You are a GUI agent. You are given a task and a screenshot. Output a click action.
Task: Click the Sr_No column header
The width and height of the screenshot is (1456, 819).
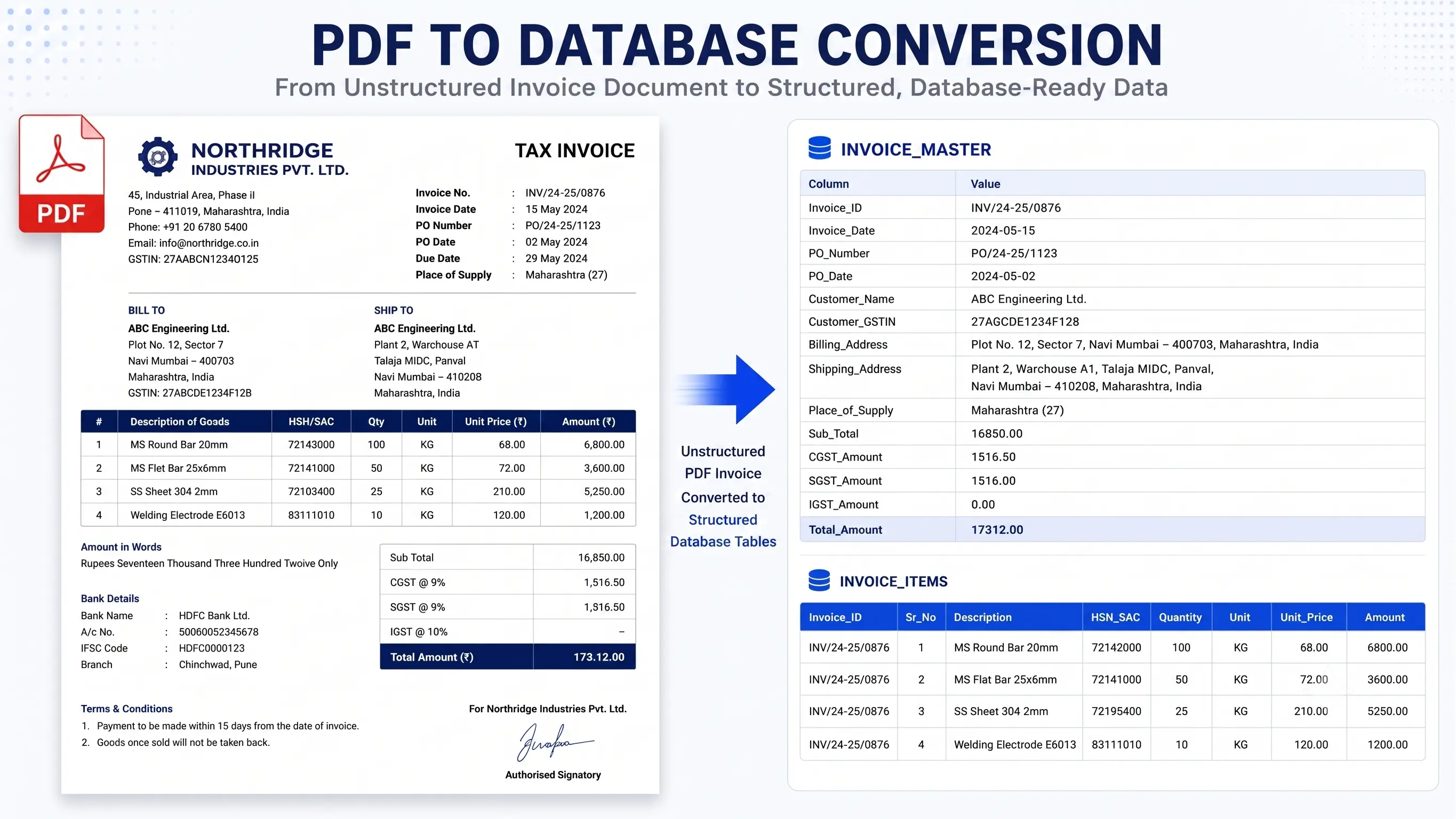tap(920, 617)
